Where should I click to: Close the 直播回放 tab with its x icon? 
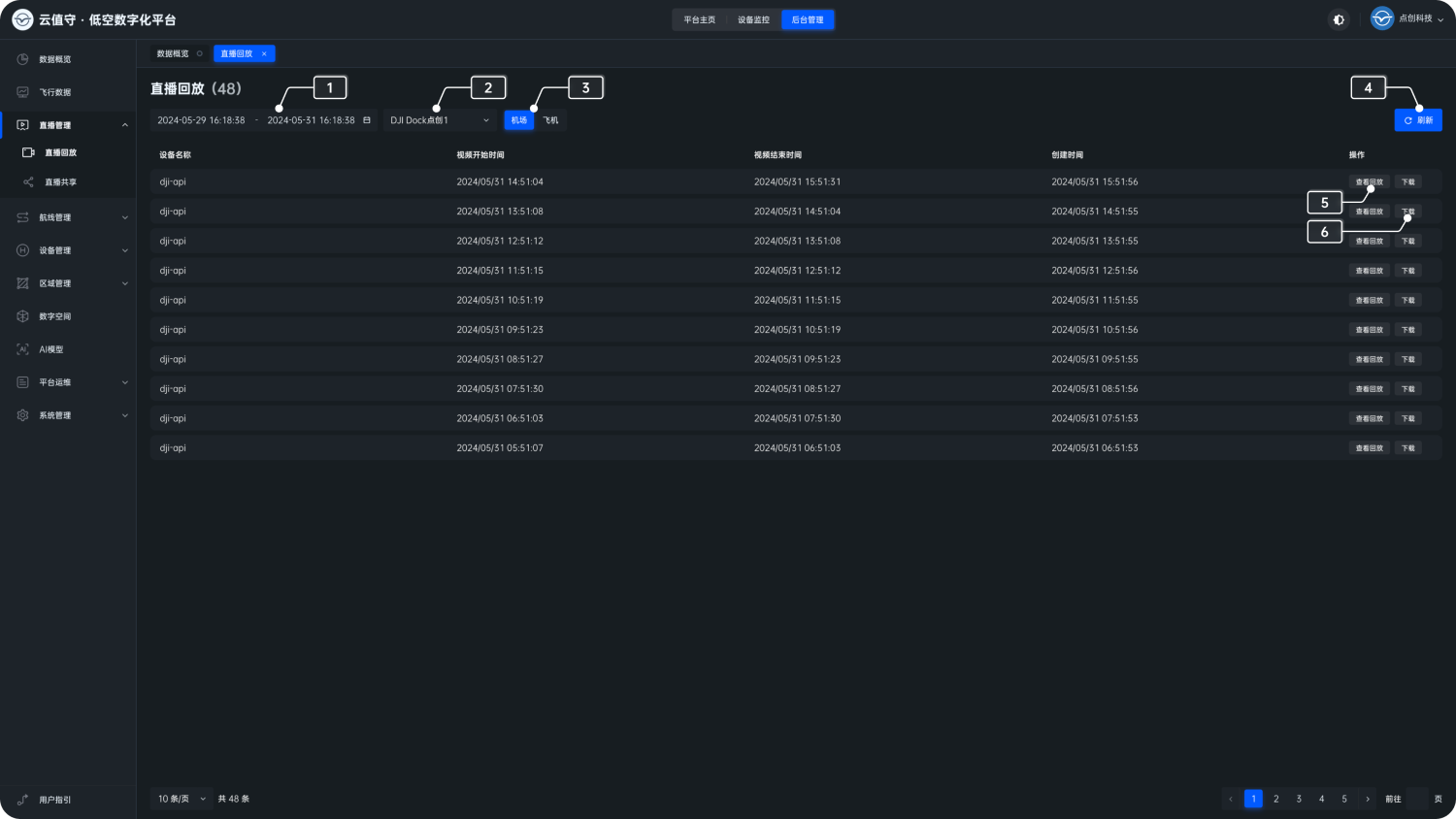coord(264,54)
